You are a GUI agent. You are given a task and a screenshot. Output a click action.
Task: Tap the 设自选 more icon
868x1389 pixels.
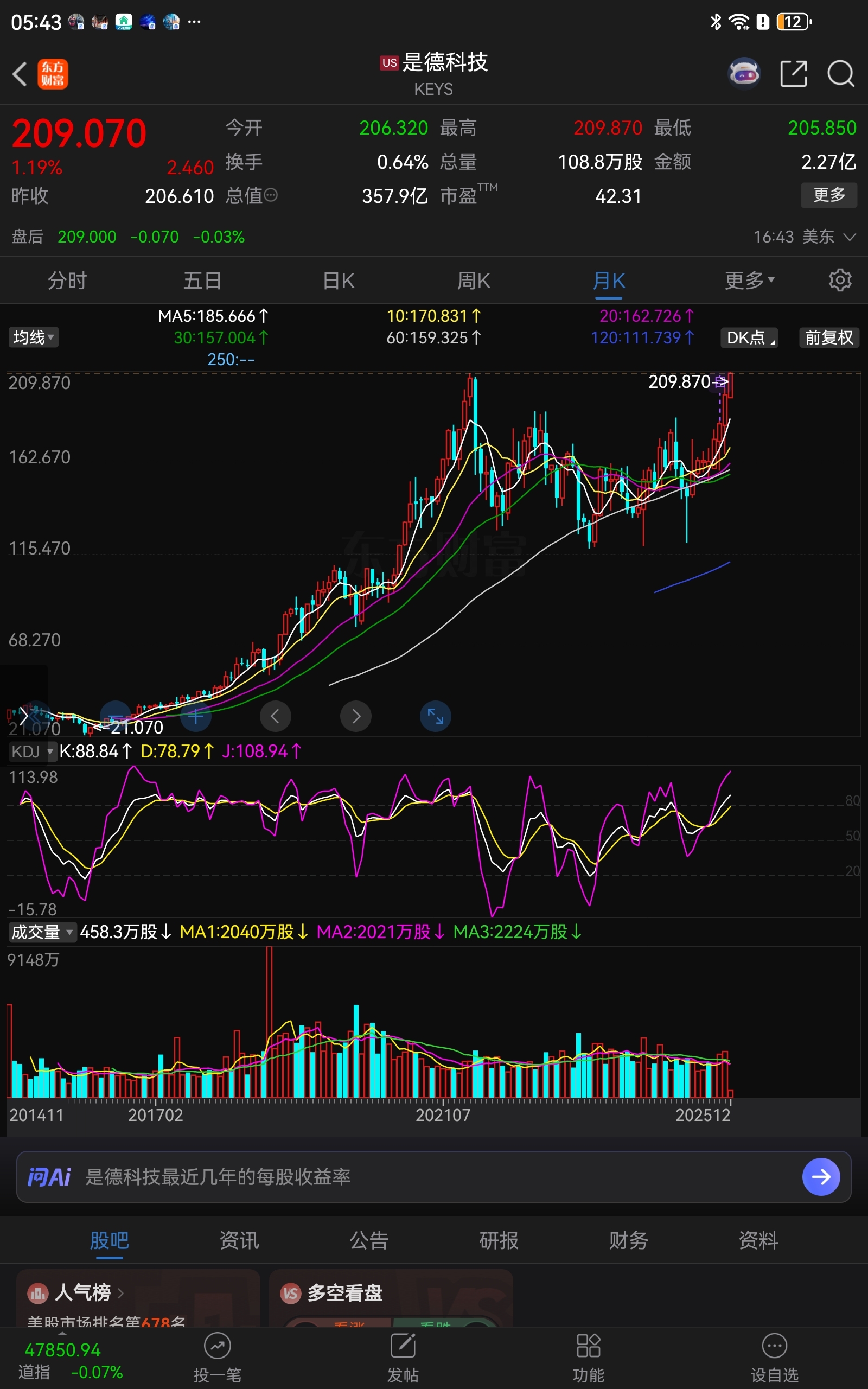click(775, 1346)
